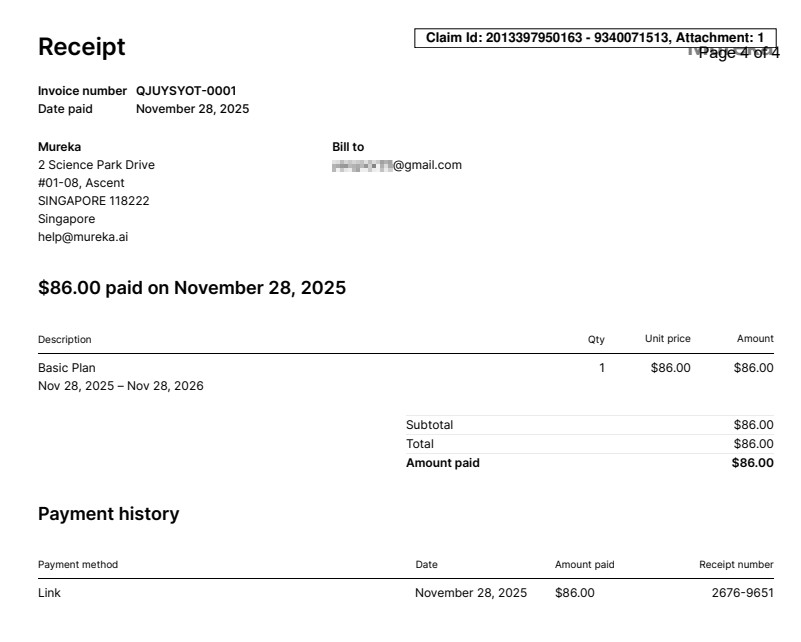
Task: Click the $86.00 paid on November 28 heading
Action: (x=192, y=288)
